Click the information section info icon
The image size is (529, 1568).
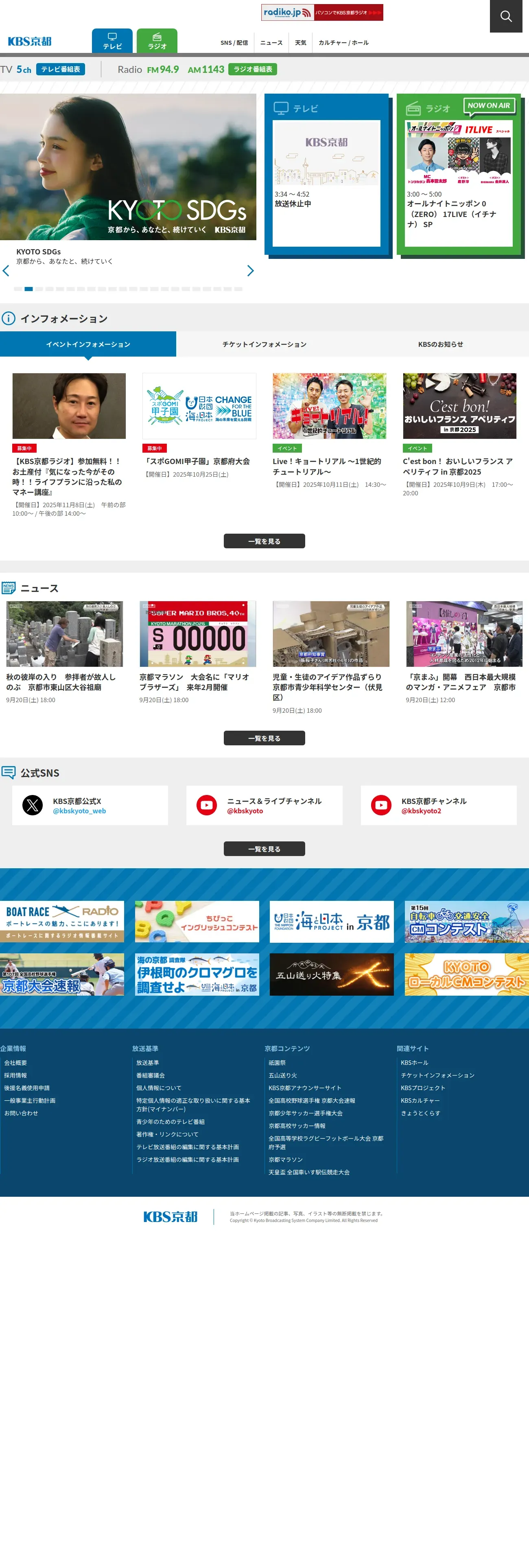click(9, 318)
